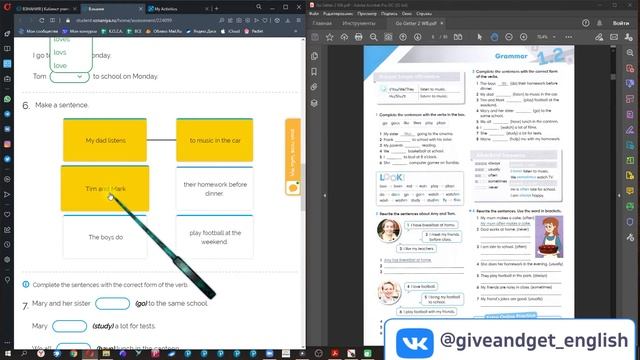Click blank for Mary and her sister (go)

point(113,303)
